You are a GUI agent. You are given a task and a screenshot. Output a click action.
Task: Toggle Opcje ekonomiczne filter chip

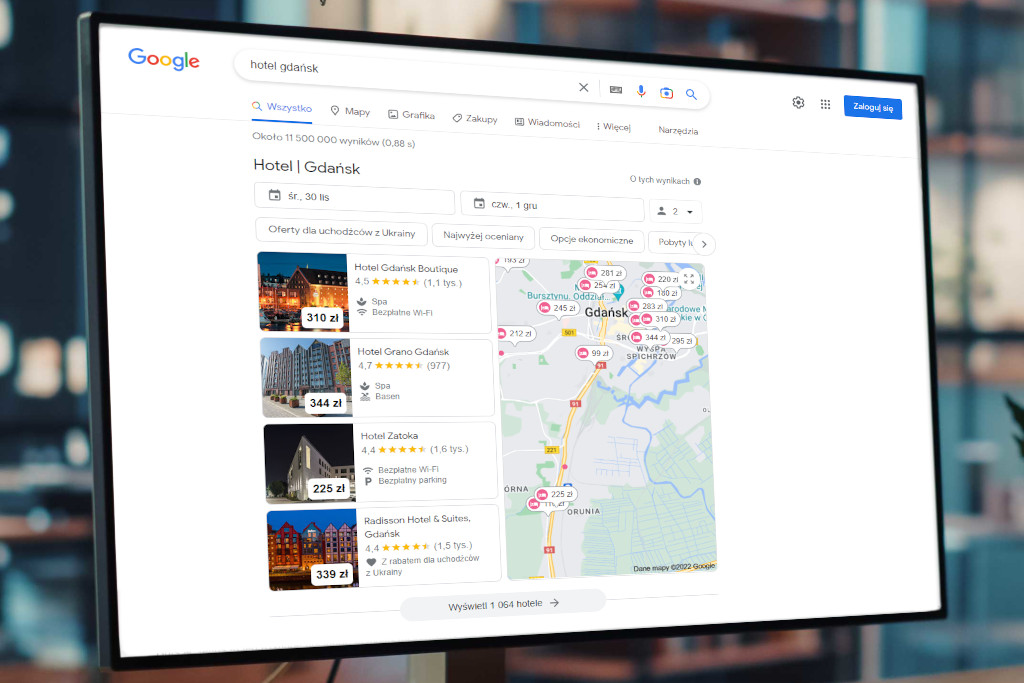(x=592, y=240)
